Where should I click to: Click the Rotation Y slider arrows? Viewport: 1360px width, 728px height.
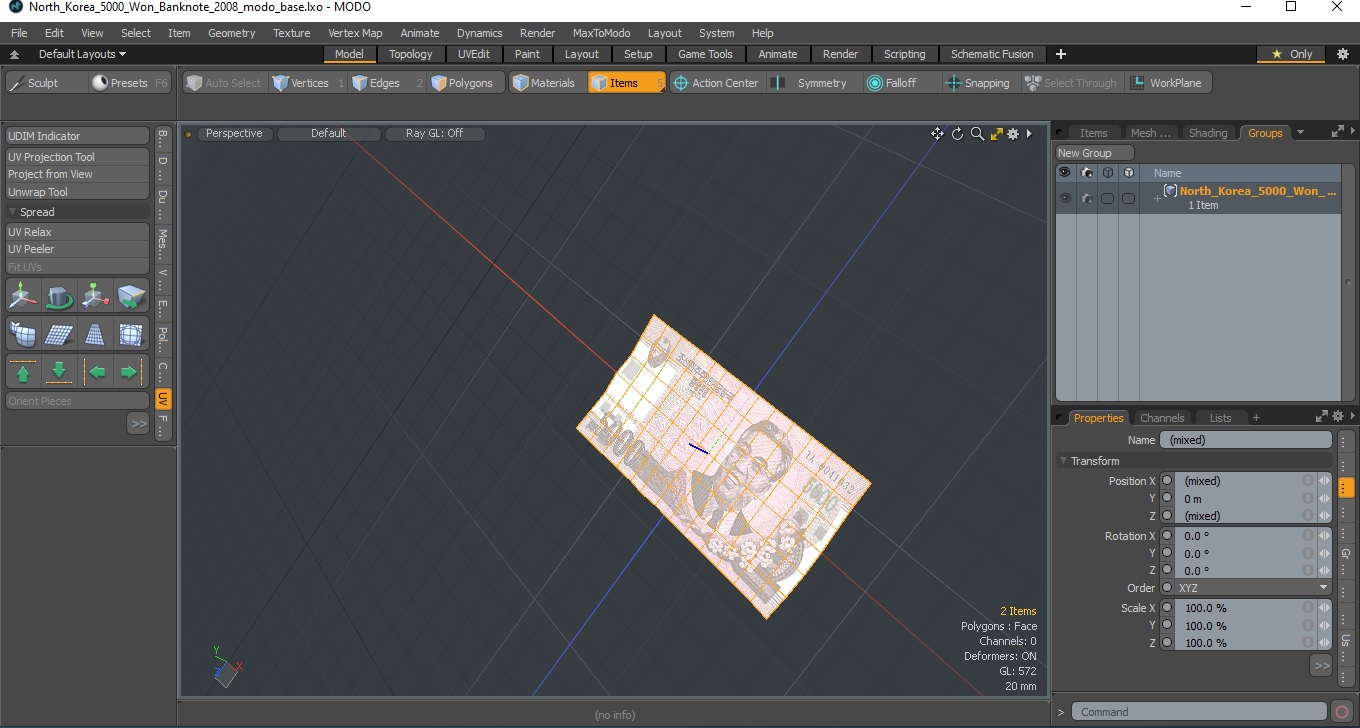tap(1324, 553)
